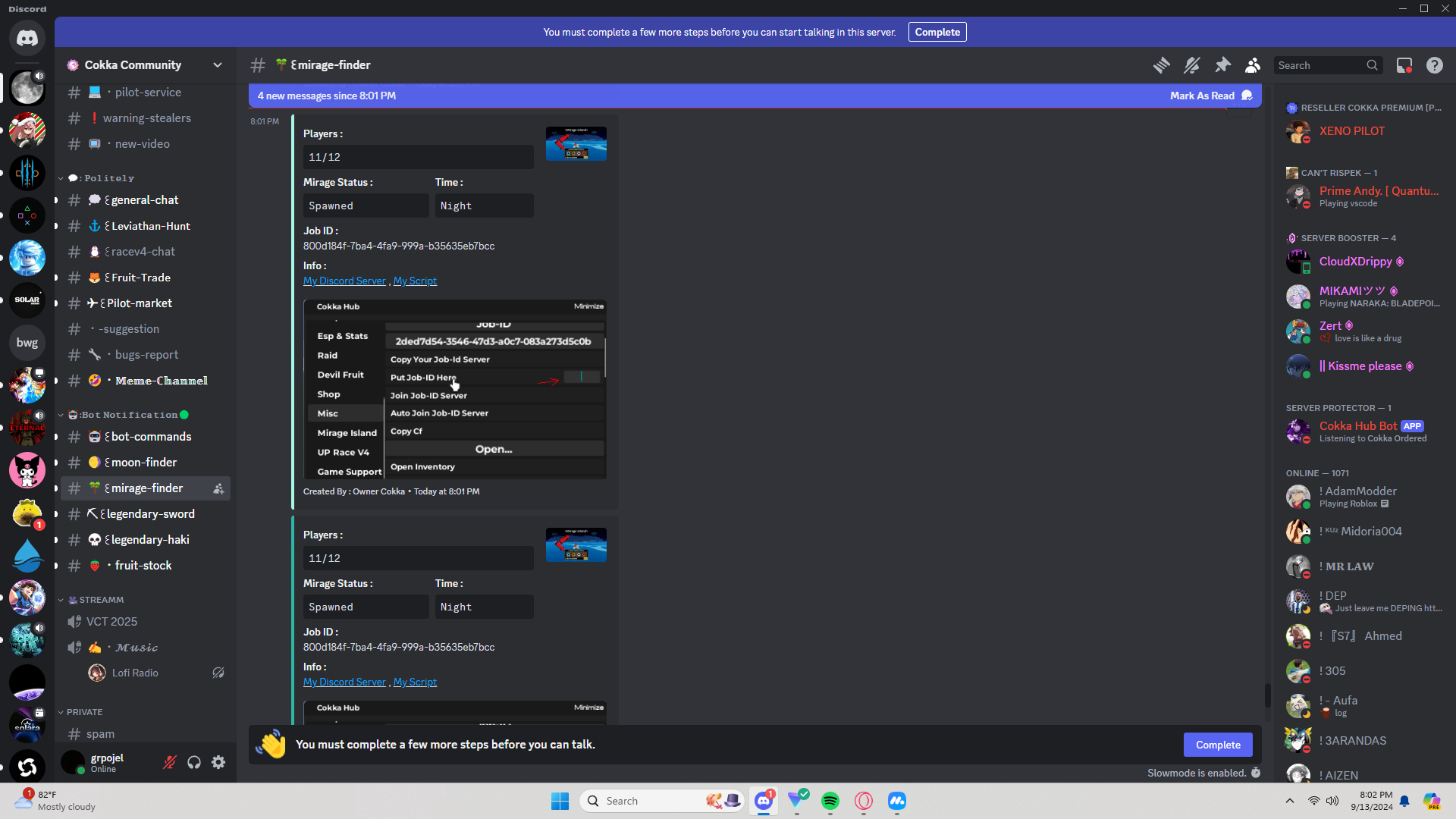Open the Threads icon in channel header
The width and height of the screenshot is (1456, 819).
point(1161,65)
